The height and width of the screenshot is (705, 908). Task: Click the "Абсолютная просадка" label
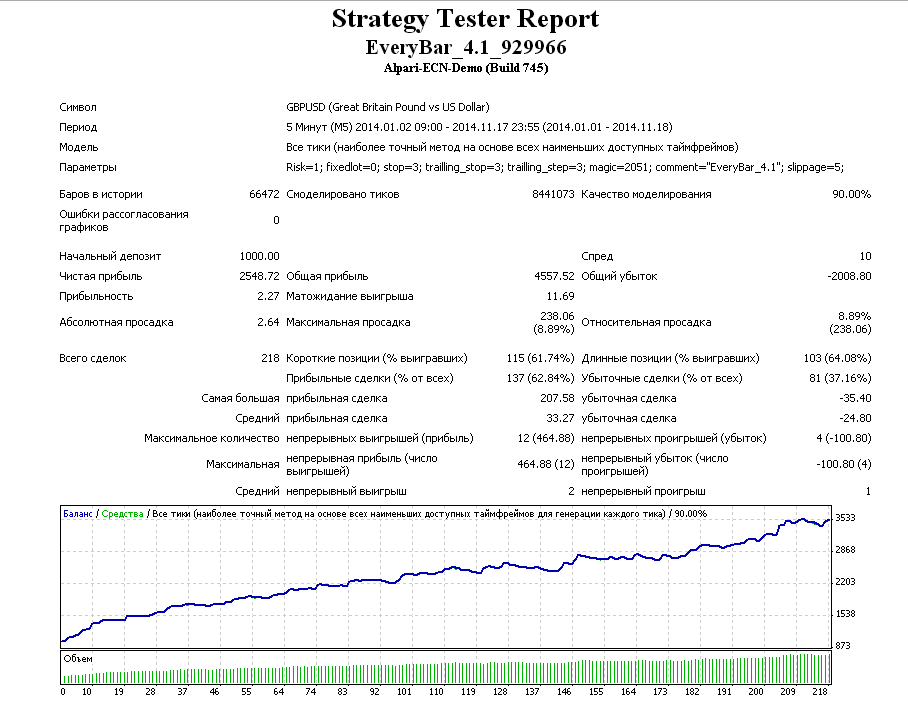pyautogui.click(x=116, y=323)
